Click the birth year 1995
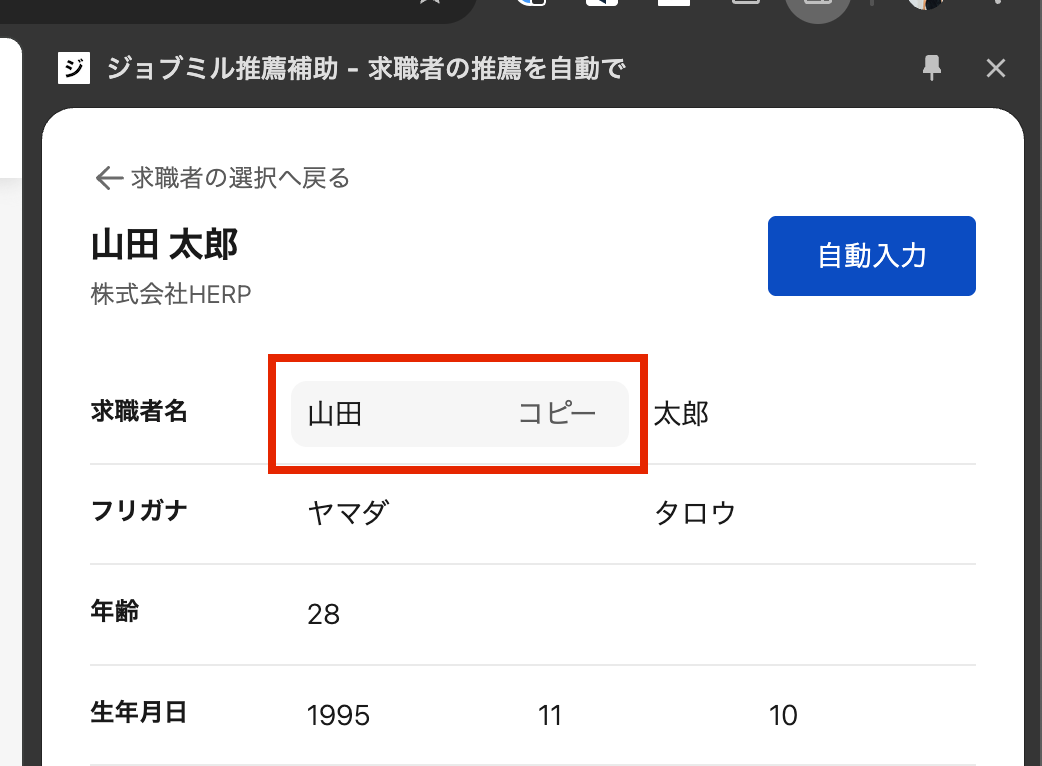The width and height of the screenshot is (1042, 766). (339, 715)
